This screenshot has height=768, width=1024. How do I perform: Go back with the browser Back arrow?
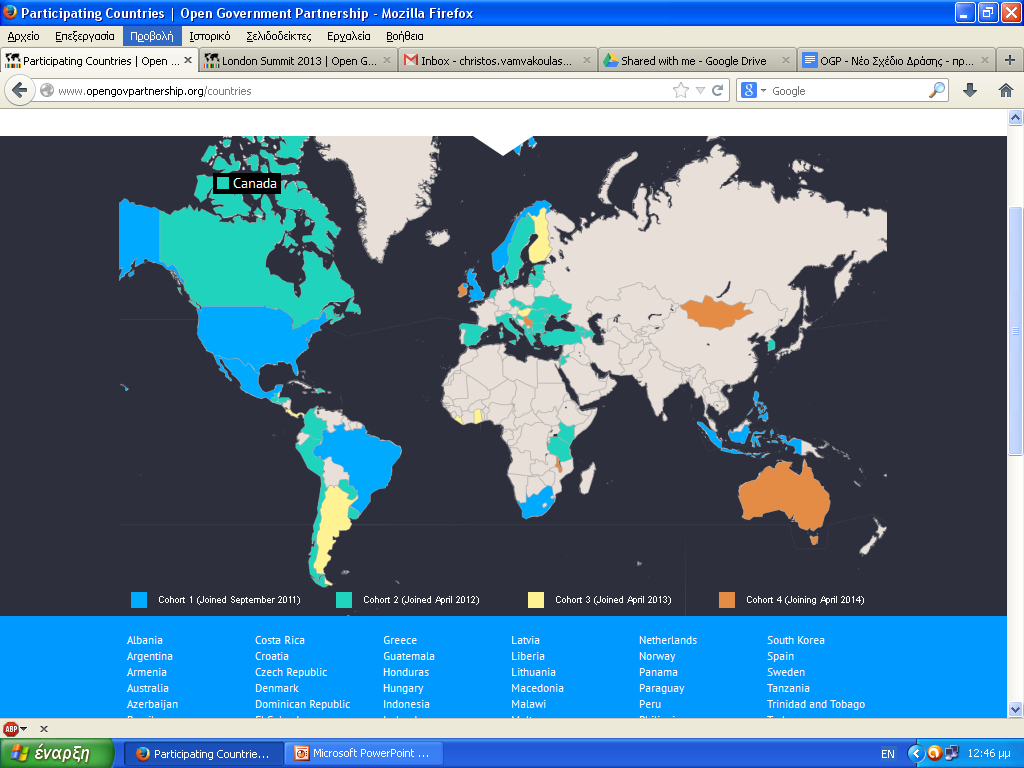[20, 90]
